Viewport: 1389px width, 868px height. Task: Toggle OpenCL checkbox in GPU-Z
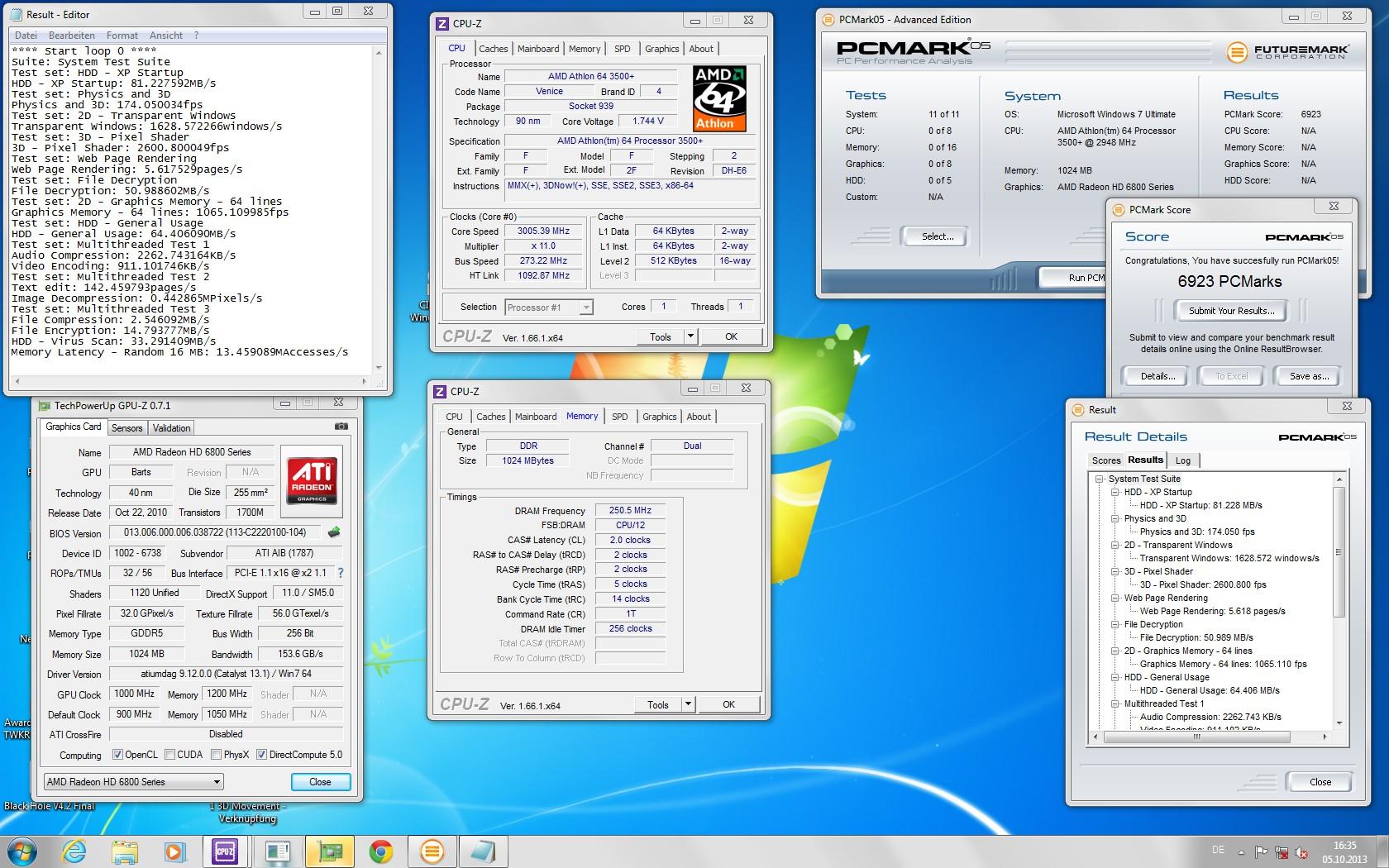(117, 754)
